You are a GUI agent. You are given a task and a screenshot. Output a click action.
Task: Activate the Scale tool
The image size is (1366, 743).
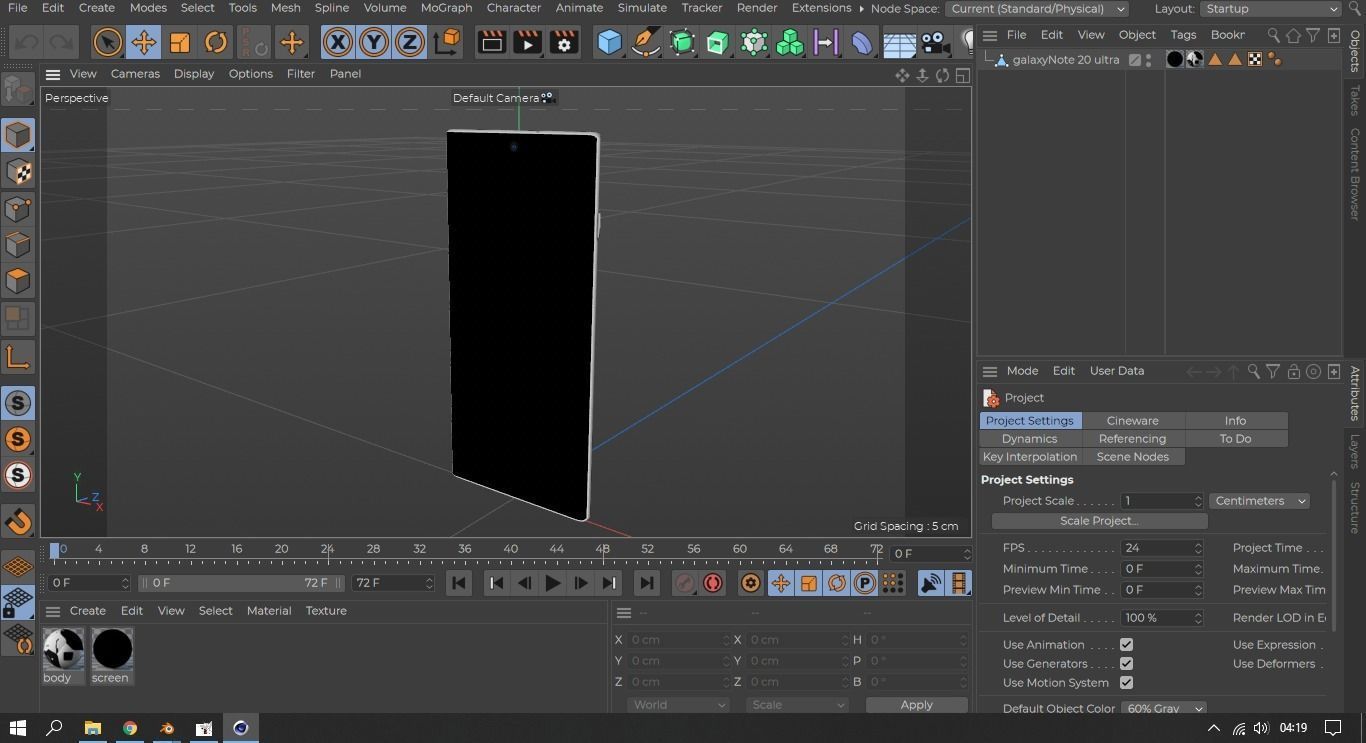click(x=180, y=42)
